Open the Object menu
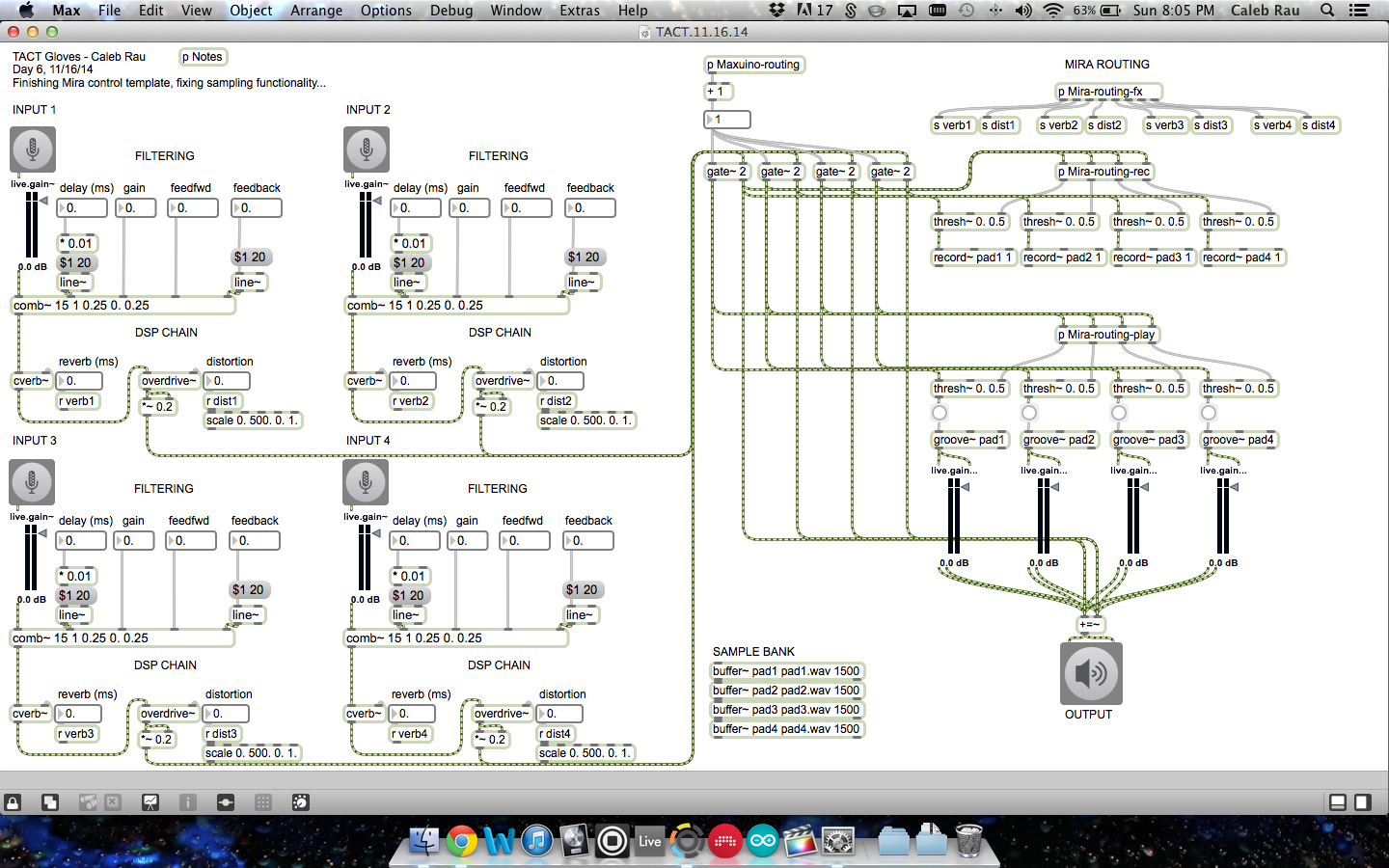 tap(251, 11)
